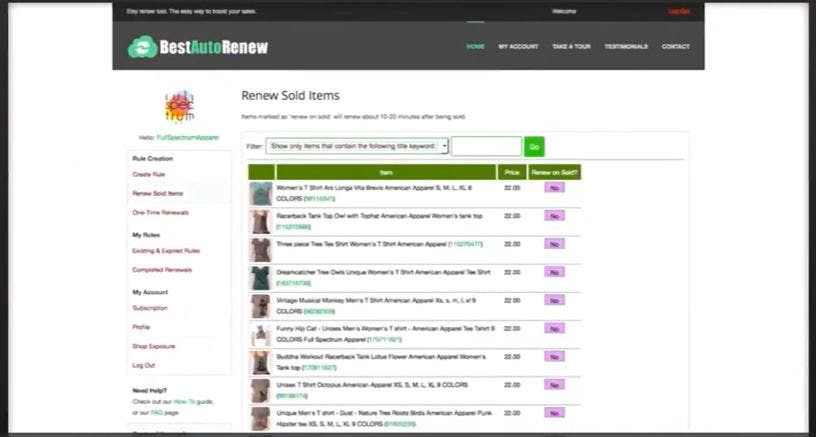
Task: Open the One-Time Renewals sidebar link
Action: click(x=161, y=212)
